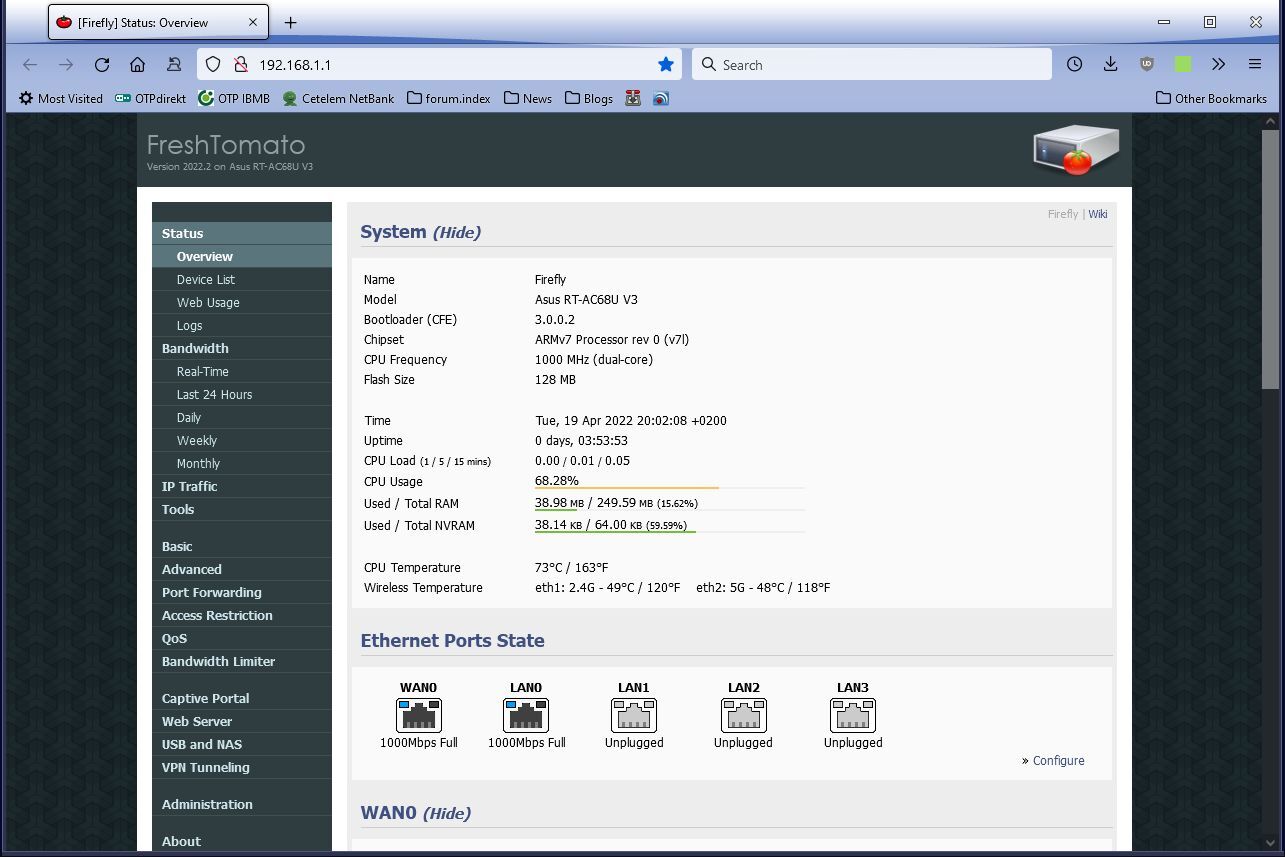1285x857 pixels.
Task: Open Last 24 Hours bandwidth page
Action: [x=242, y=394]
